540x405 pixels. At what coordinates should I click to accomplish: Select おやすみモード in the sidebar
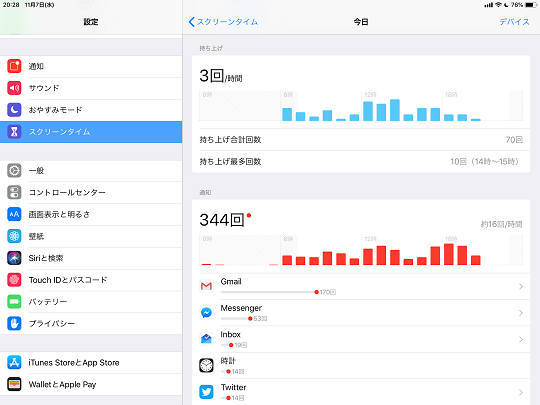[91, 110]
